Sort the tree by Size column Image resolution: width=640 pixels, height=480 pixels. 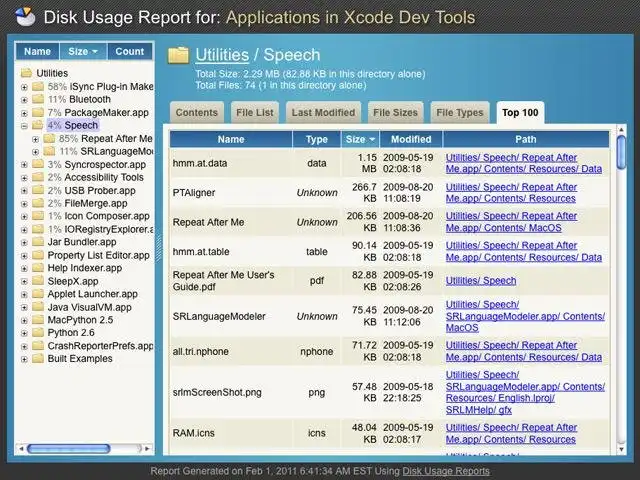(x=83, y=51)
